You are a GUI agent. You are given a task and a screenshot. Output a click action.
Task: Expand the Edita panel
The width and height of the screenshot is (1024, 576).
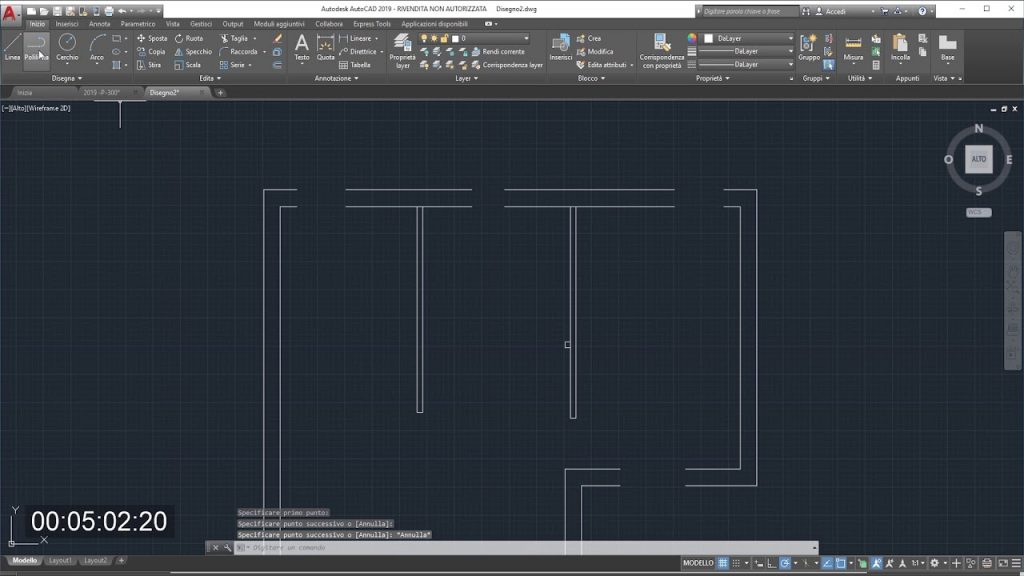tap(210, 78)
